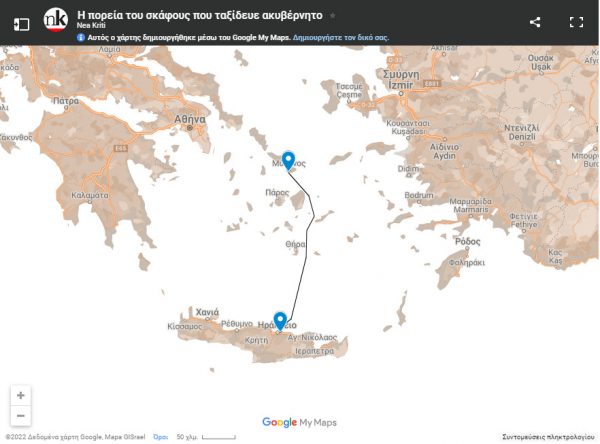
Task: Open the map legend sidebar panel
Action: pyautogui.click(x=21, y=23)
